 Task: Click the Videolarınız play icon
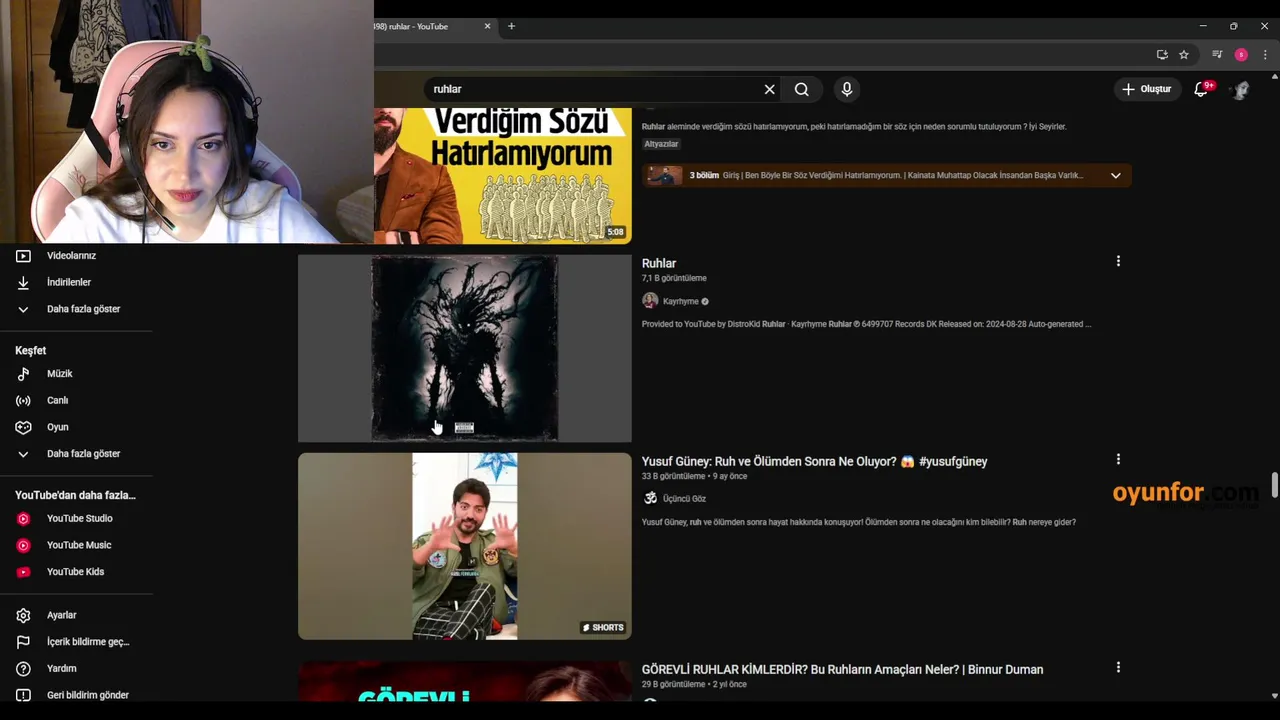pyautogui.click(x=23, y=256)
